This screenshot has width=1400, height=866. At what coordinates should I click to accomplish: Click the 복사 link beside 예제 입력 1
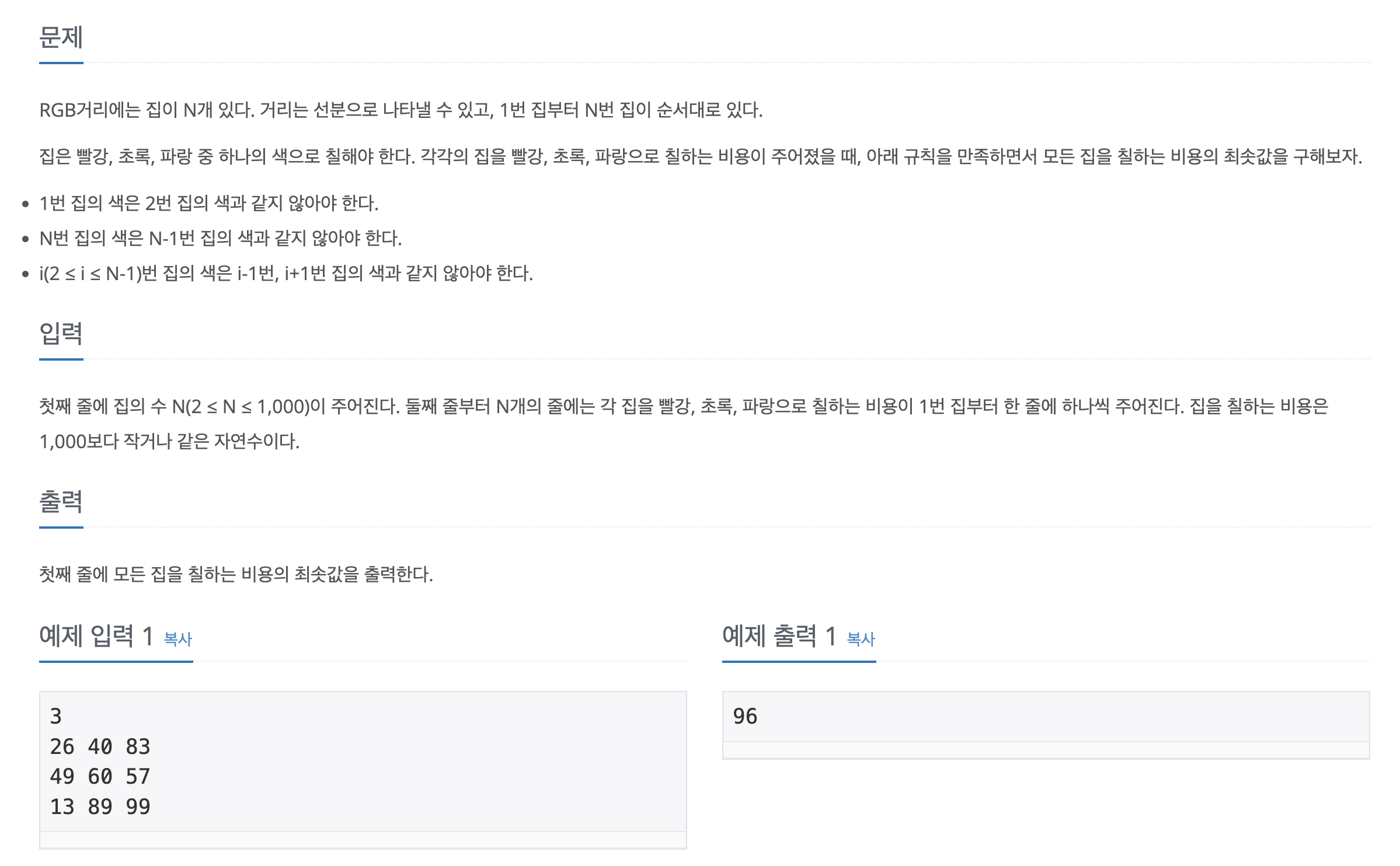coord(178,639)
